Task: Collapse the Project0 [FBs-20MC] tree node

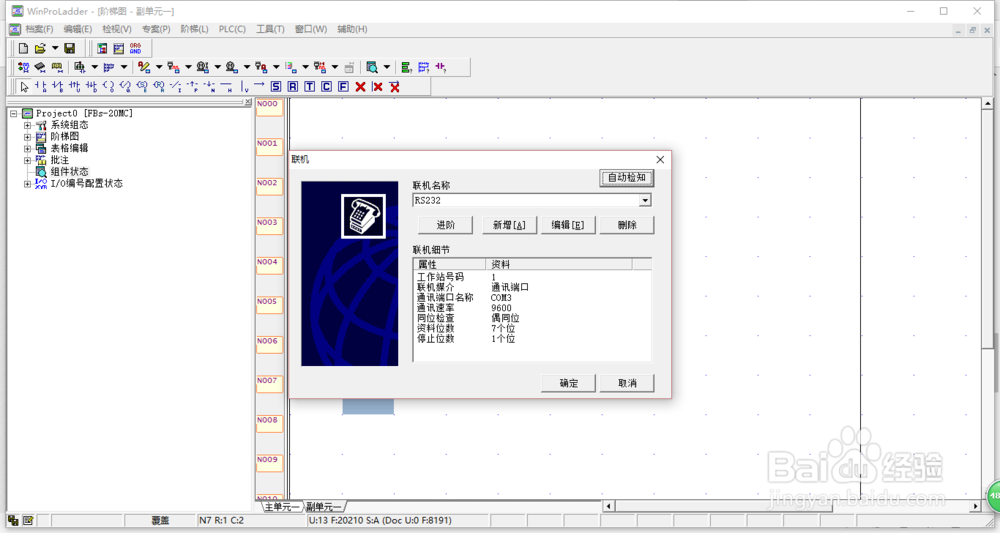Action: tap(13, 113)
